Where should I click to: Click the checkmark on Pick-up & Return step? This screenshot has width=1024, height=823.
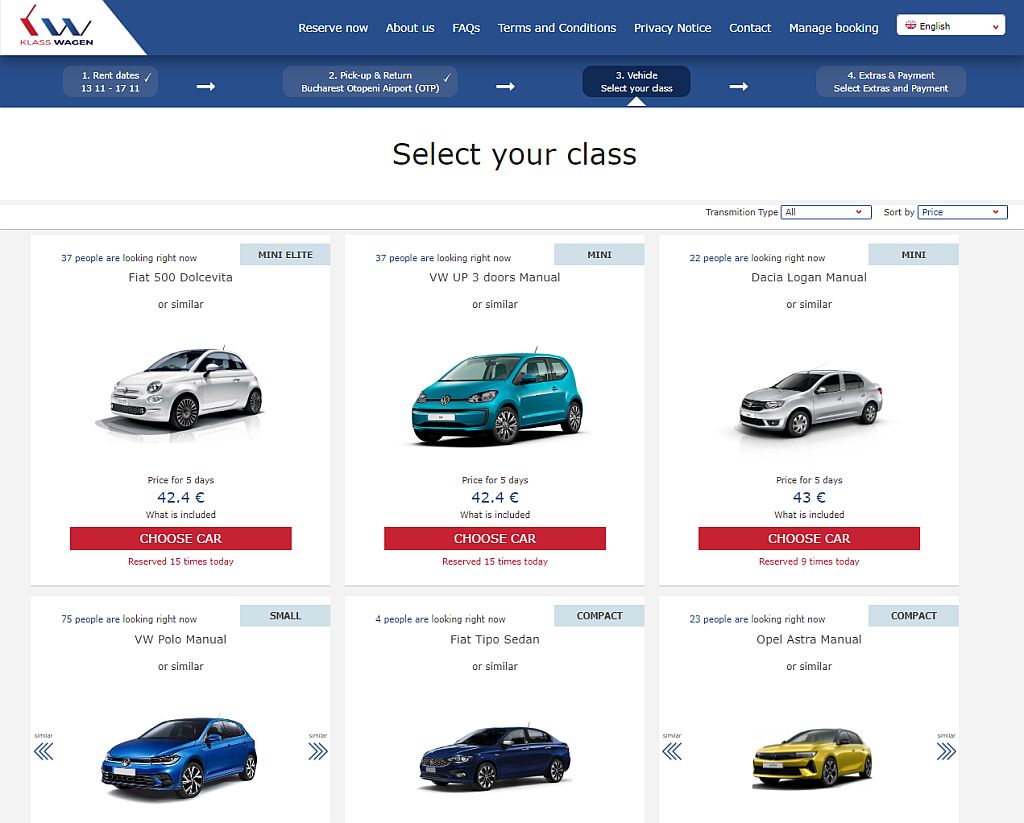point(447,76)
